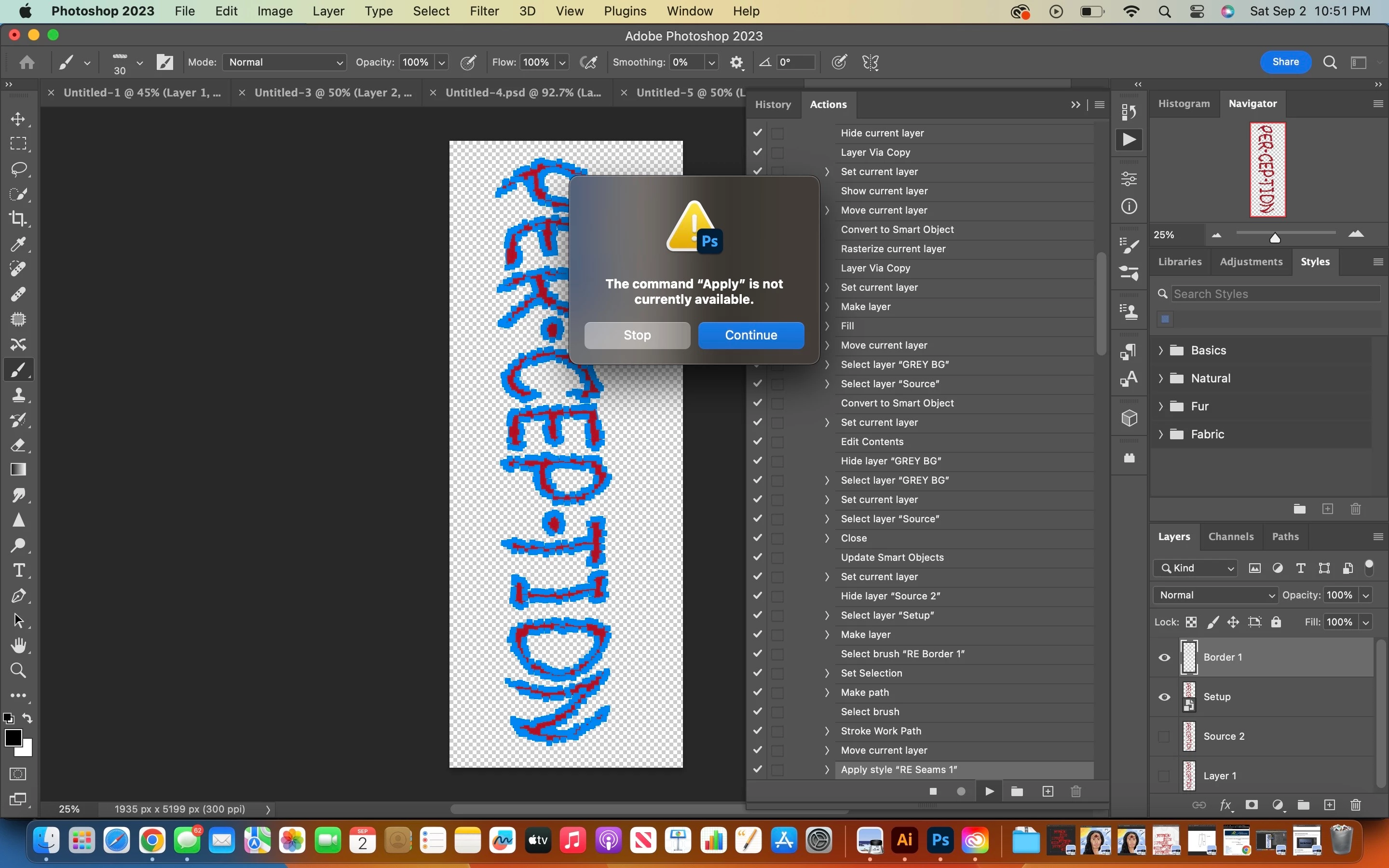Expand Apply style "RE Seams 1" step
This screenshot has height=868, width=1389.
point(827,769)
